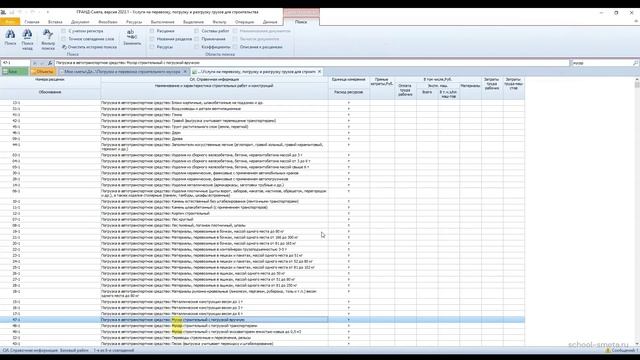
Task: Close the Услуги на перевозку document tab
Action: [x=319, y=71]
